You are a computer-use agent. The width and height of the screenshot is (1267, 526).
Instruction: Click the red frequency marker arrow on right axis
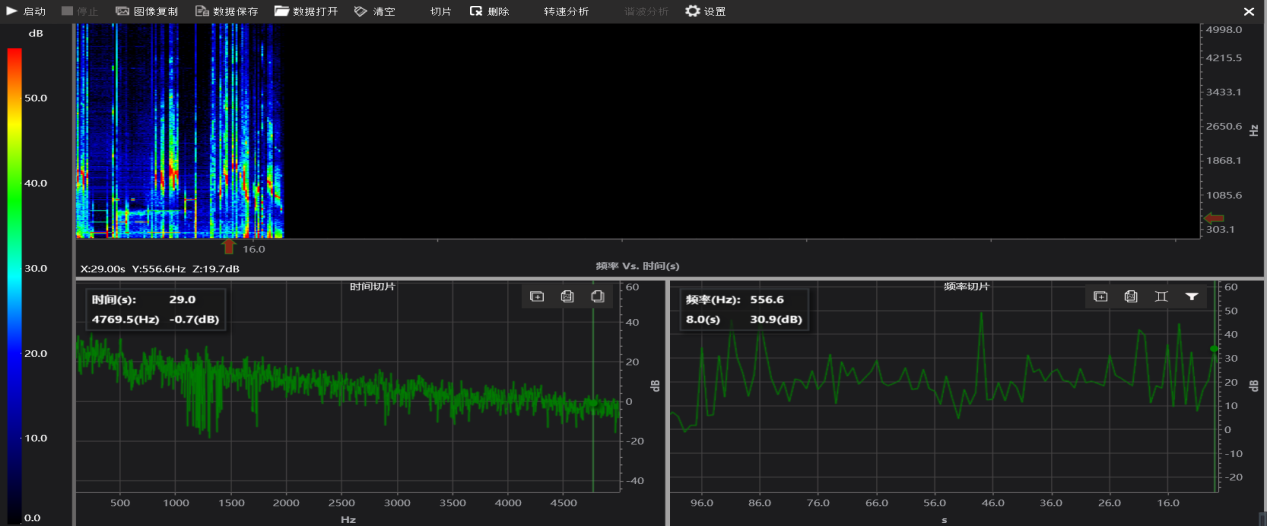click(1213, 218)
